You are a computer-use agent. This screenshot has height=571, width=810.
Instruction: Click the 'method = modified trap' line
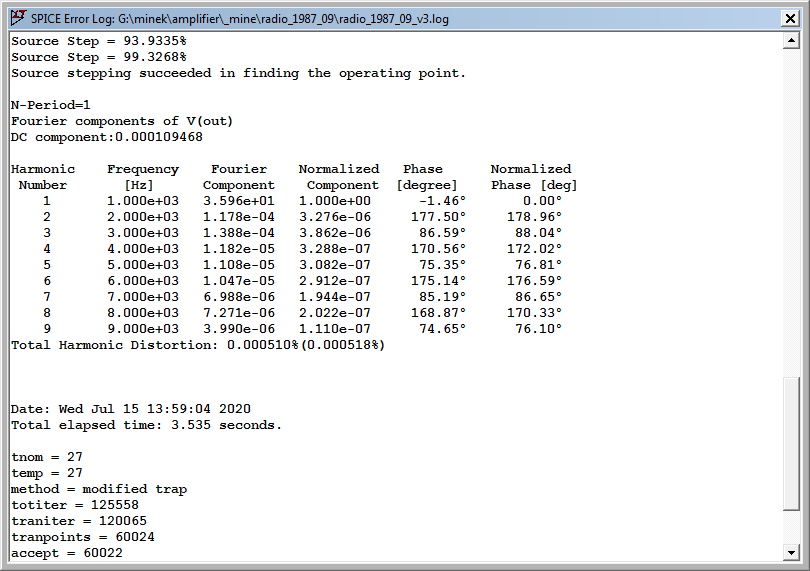click(x=99, y=490)
